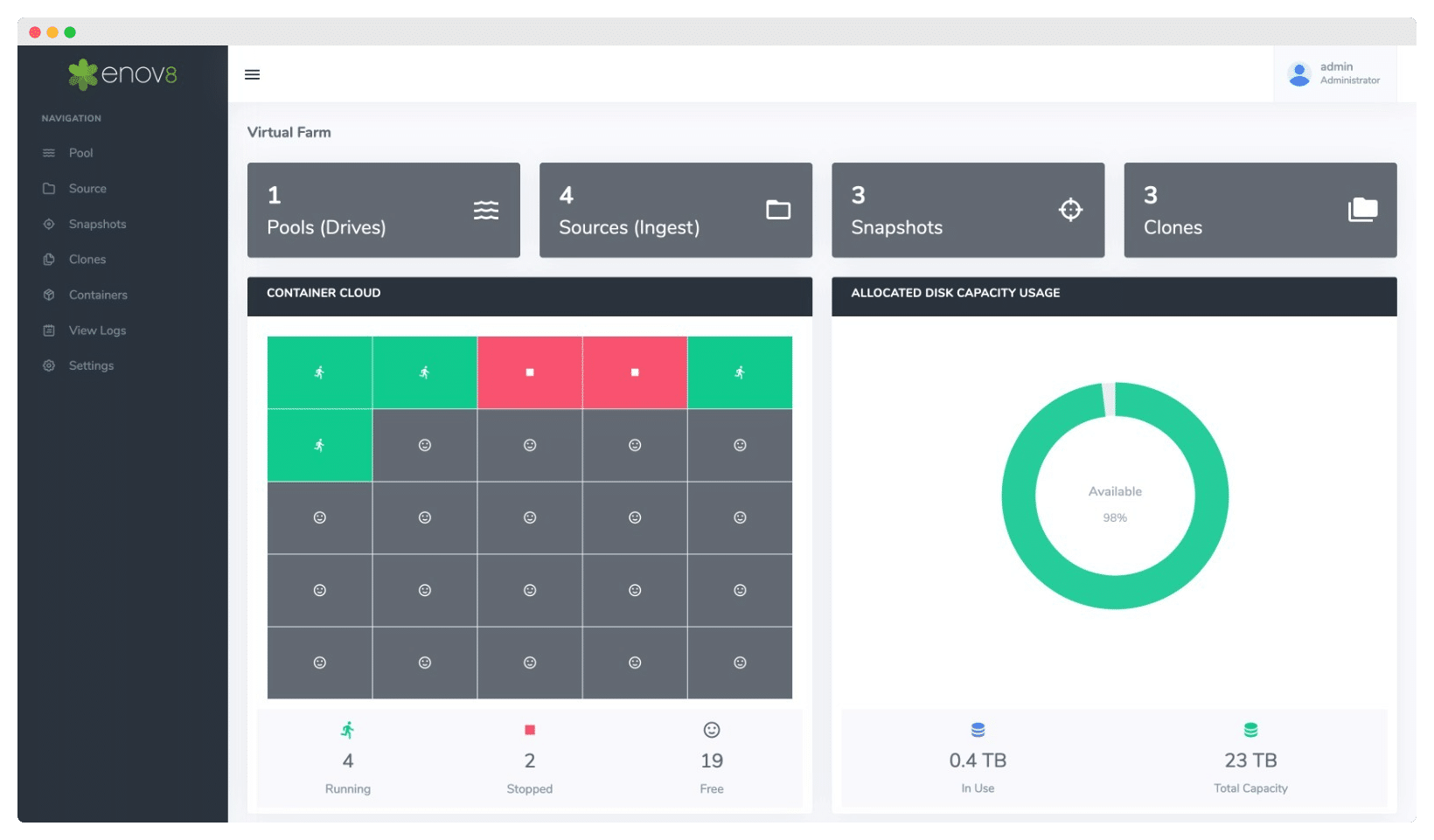Click the Running person icon below the grid

click(347, 730)
